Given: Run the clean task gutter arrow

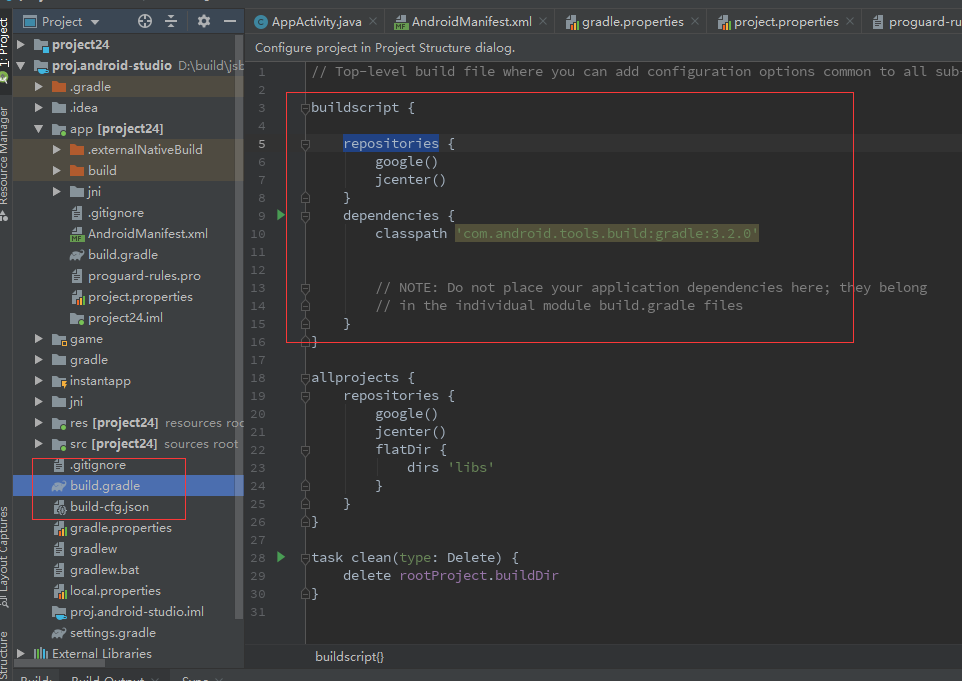Looking at the screenshot, I should tap(281, 557).
